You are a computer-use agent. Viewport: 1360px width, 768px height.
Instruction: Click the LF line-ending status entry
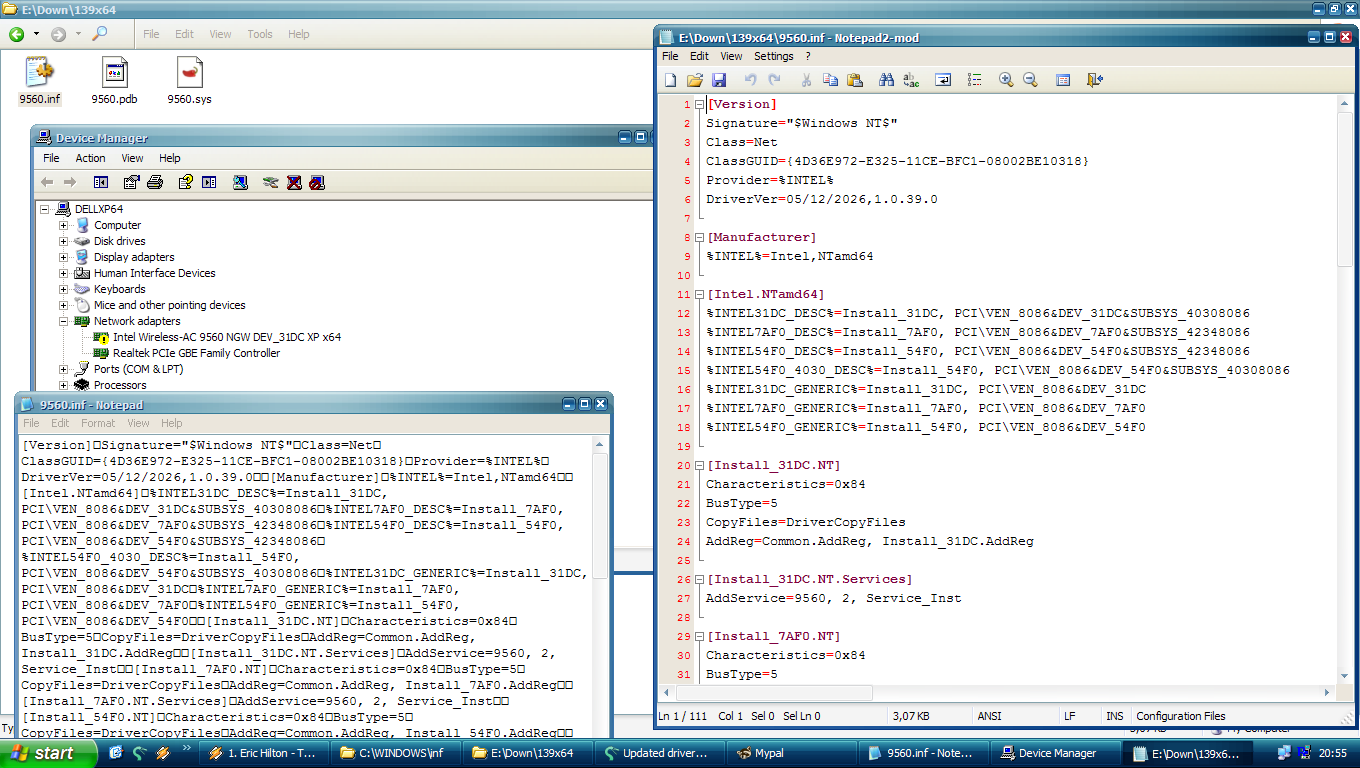coord(1069,716)
